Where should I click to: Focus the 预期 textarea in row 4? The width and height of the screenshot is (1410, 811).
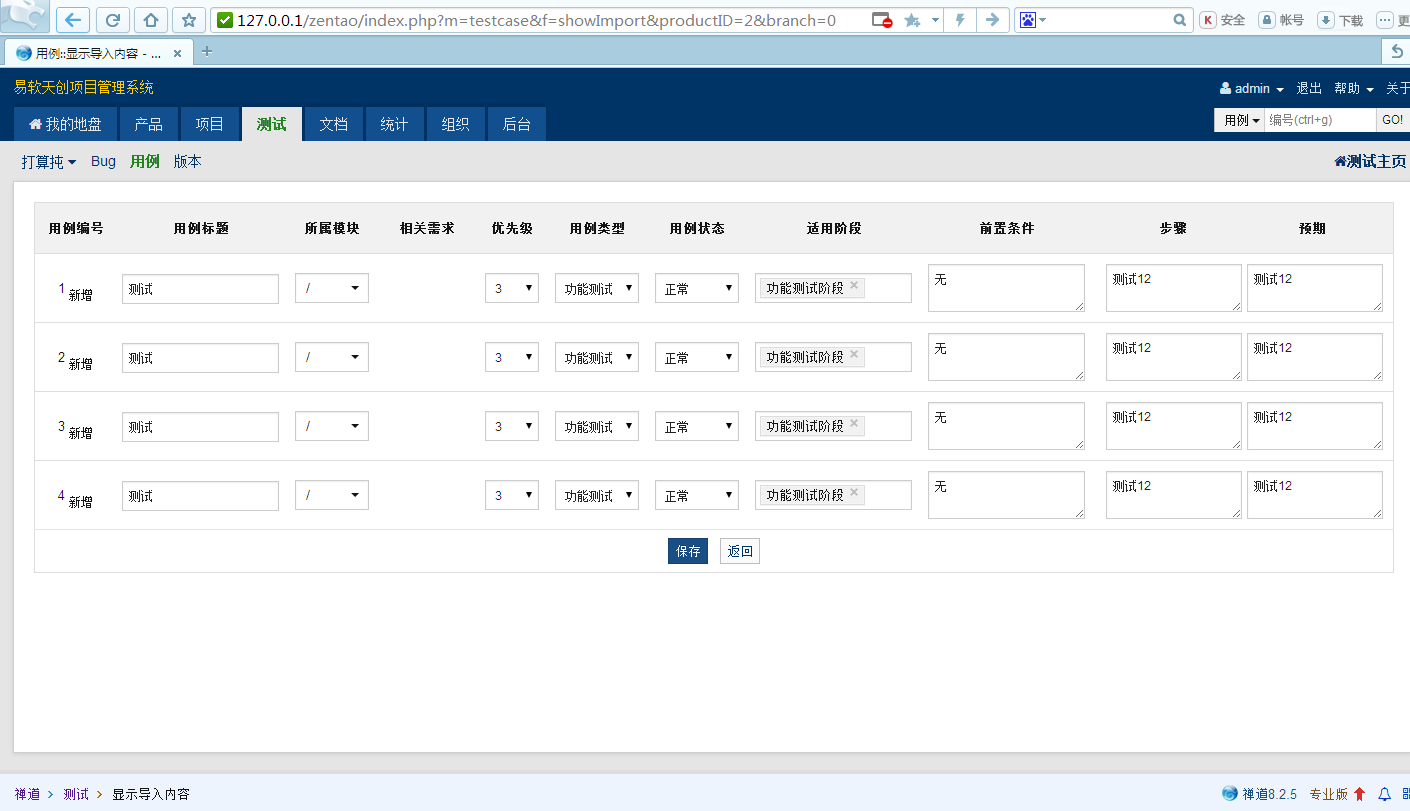(1315, 495)
